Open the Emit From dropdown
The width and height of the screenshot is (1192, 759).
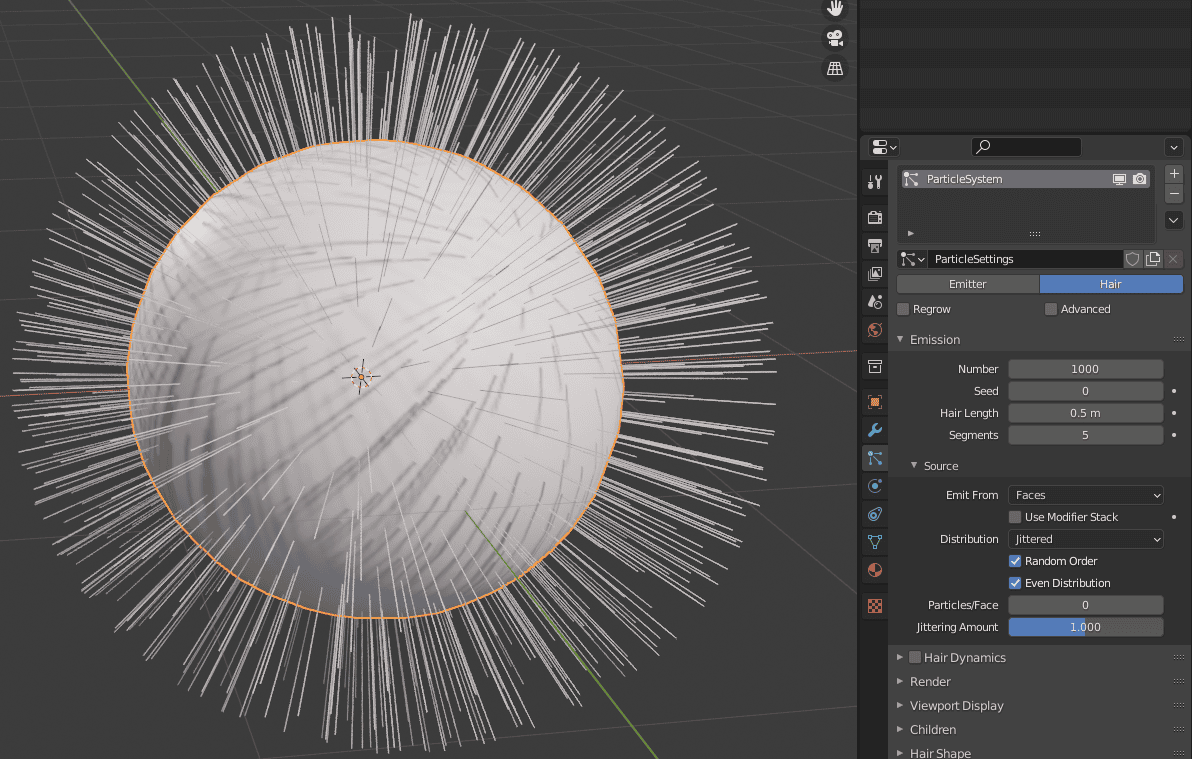point(1085,495)
